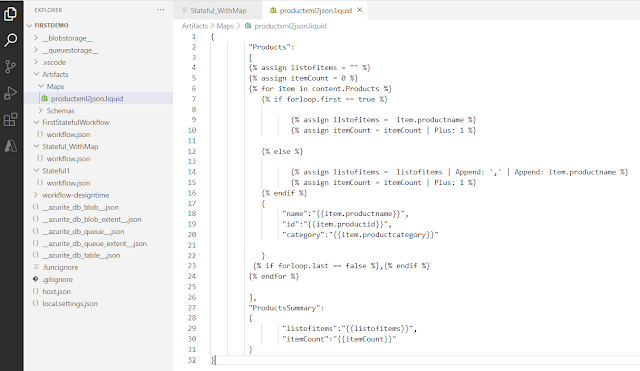Open __azurite_db_table__.json file
The image size is (640, 371).
click(81, 255)
